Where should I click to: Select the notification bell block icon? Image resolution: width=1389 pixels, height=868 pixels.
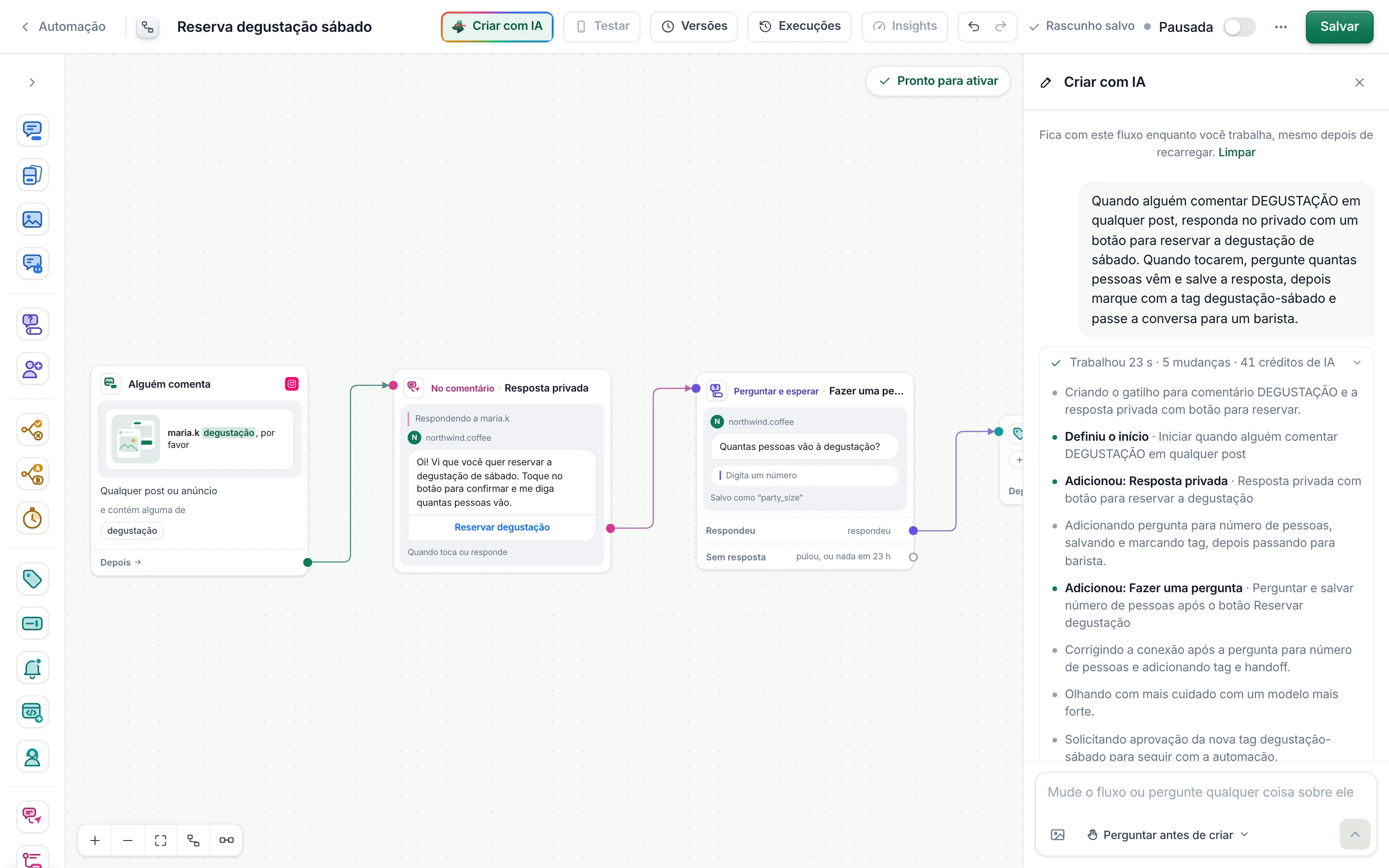coord(33,668)
